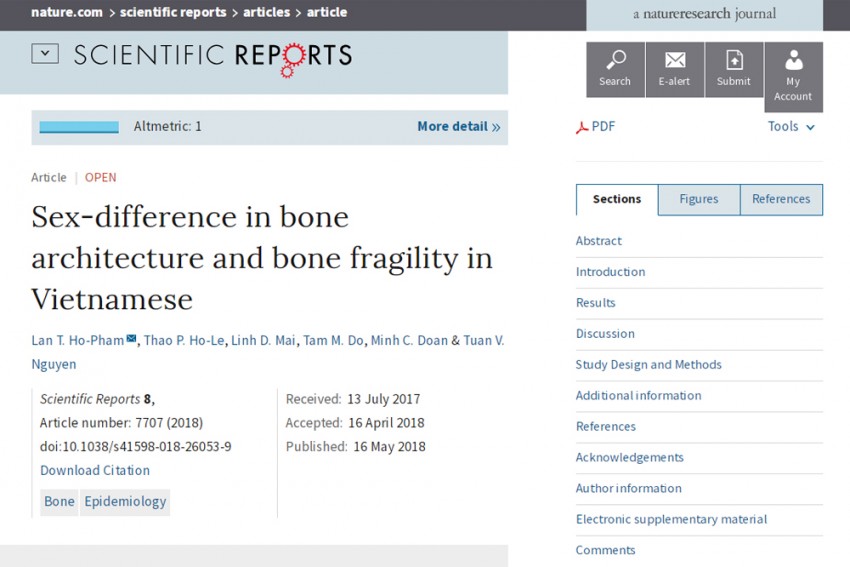Image resolution: width=850 pixels, height=567 pixels.
Task: Open author Tuan V. Nguyen link
Action: pos(268,352)
